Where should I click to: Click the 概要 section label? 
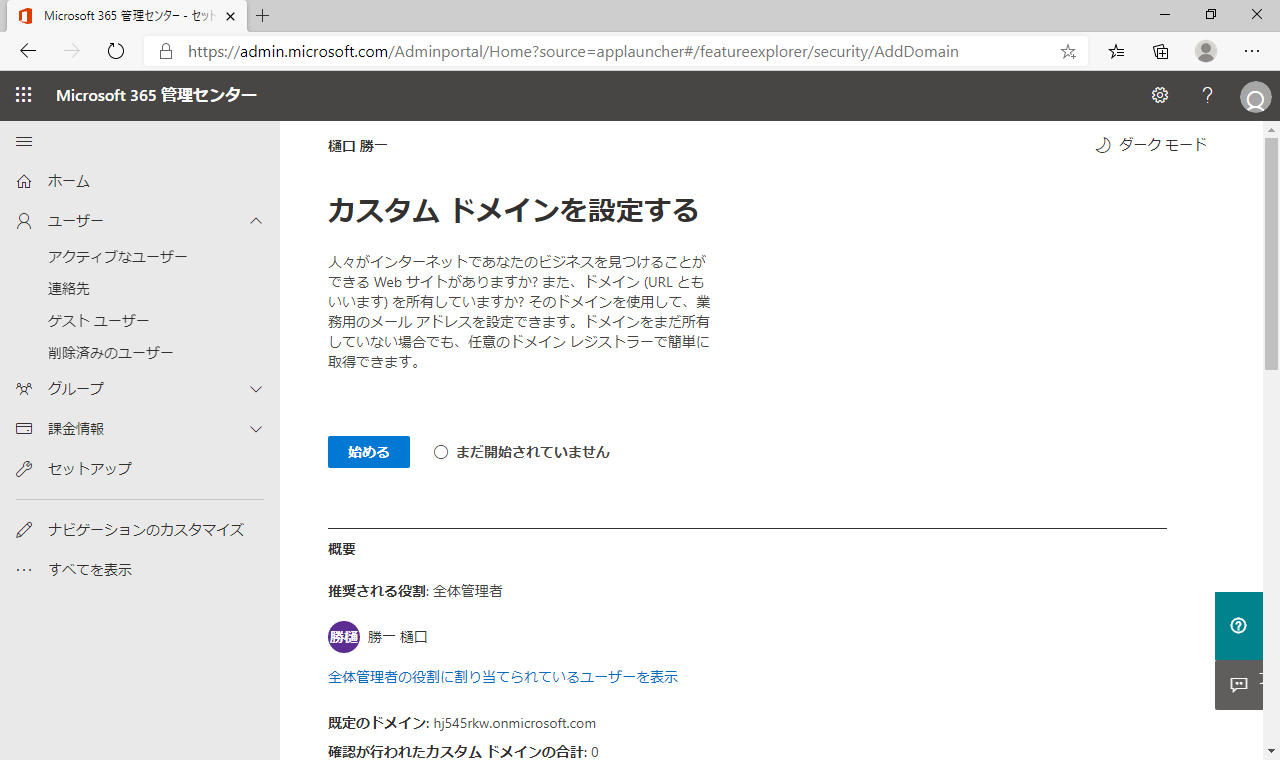(342, 549)
